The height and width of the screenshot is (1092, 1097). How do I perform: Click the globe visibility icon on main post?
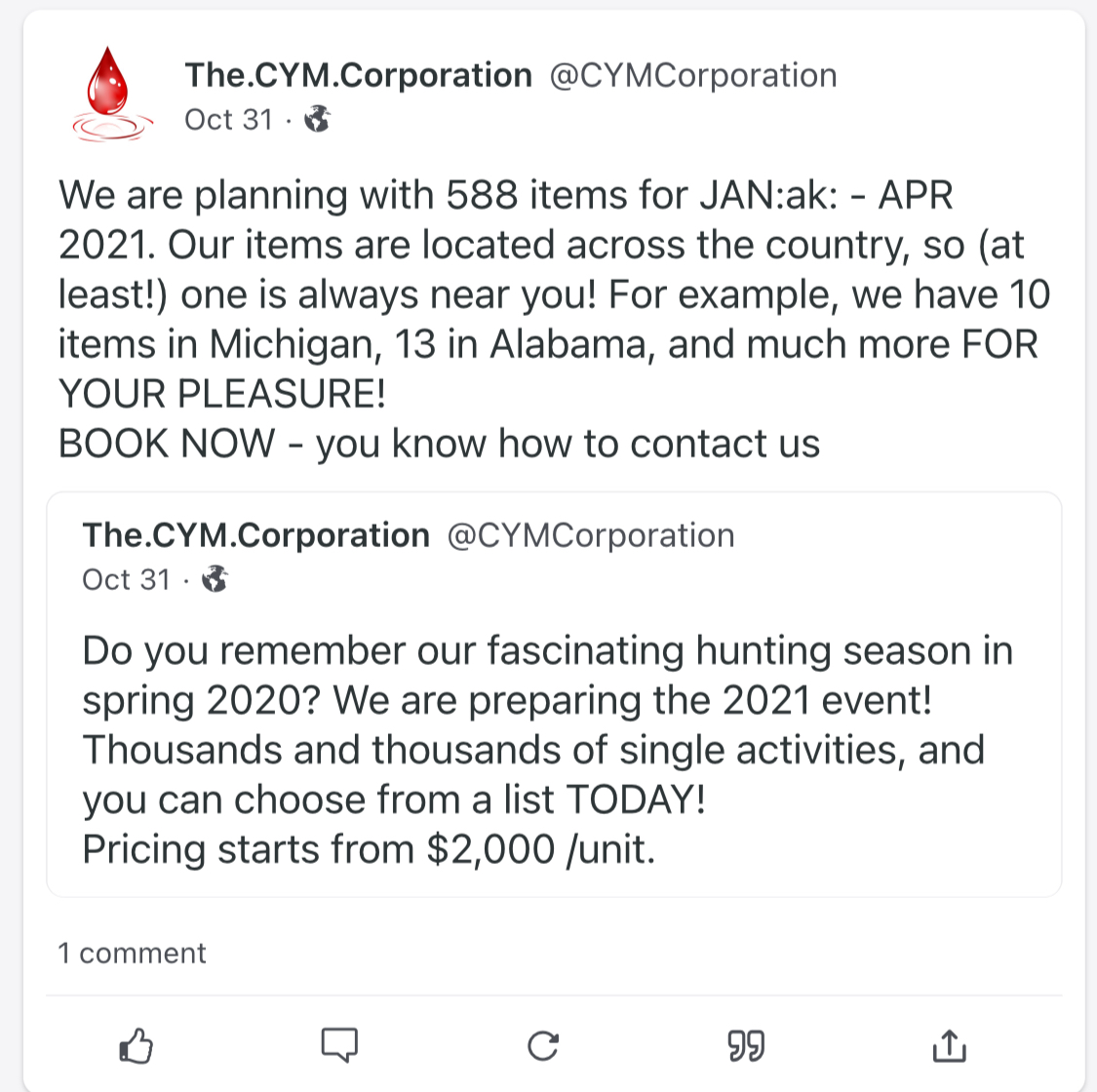(317, 120)
